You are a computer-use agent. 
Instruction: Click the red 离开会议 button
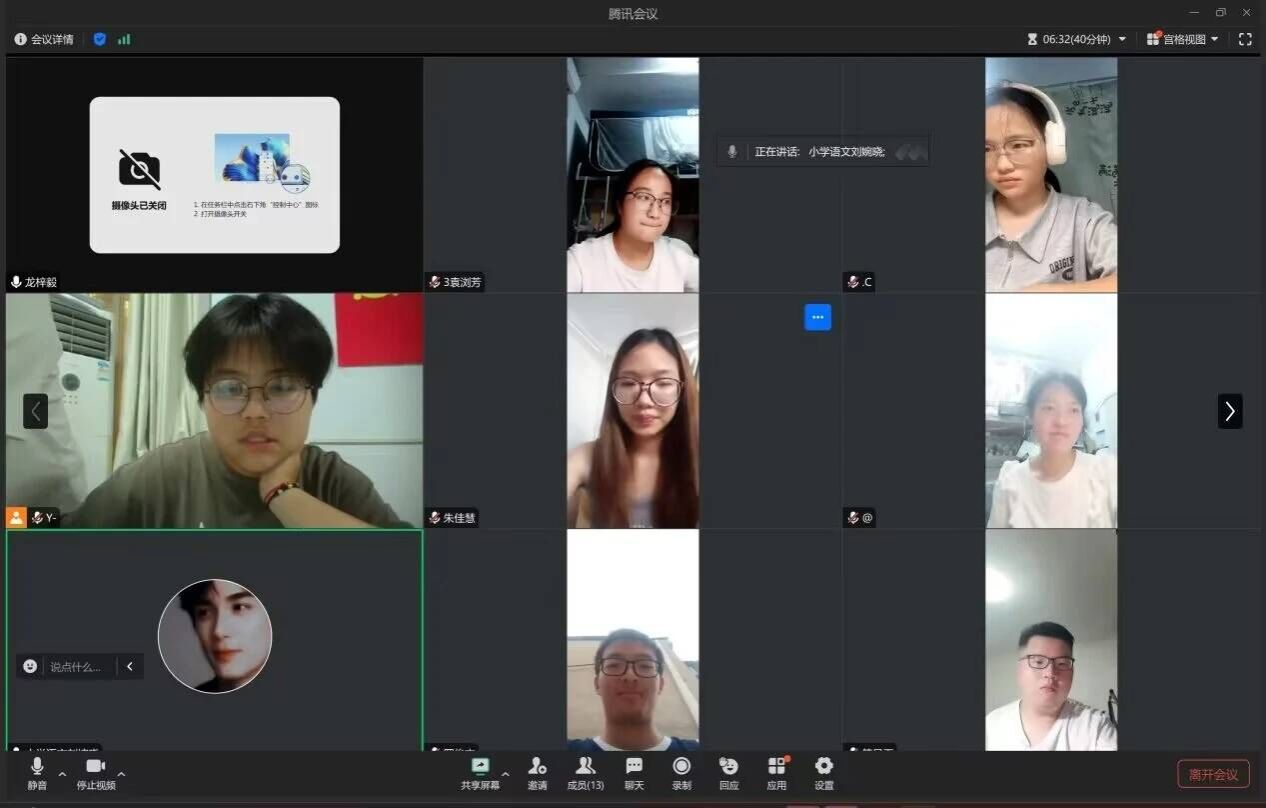pos(1213,774)
